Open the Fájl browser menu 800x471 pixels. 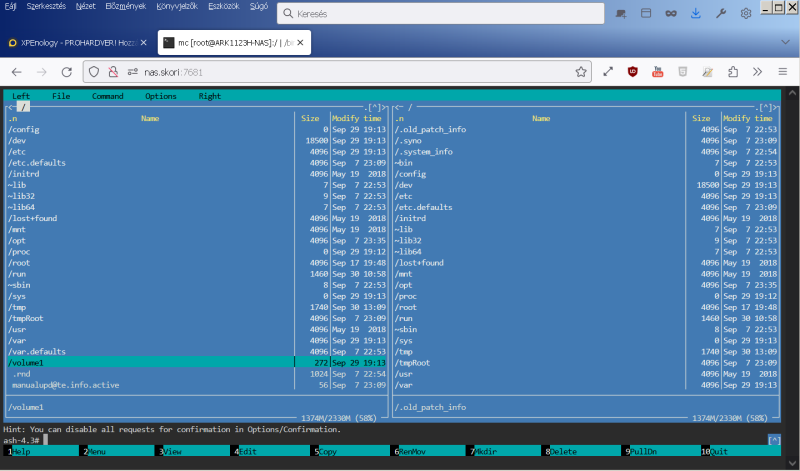click(10, 7)
